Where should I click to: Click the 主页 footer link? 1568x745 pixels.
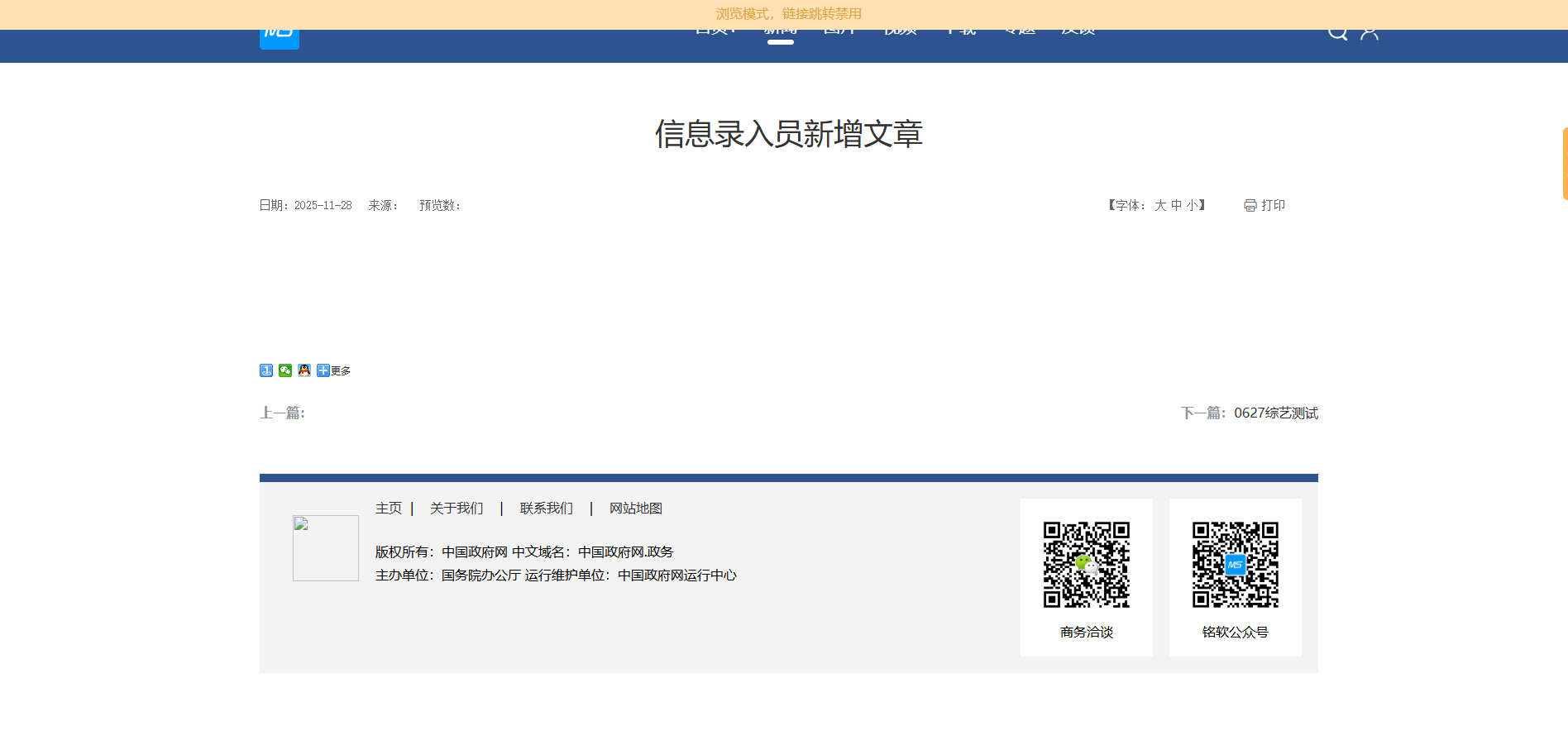click(389, 509)
